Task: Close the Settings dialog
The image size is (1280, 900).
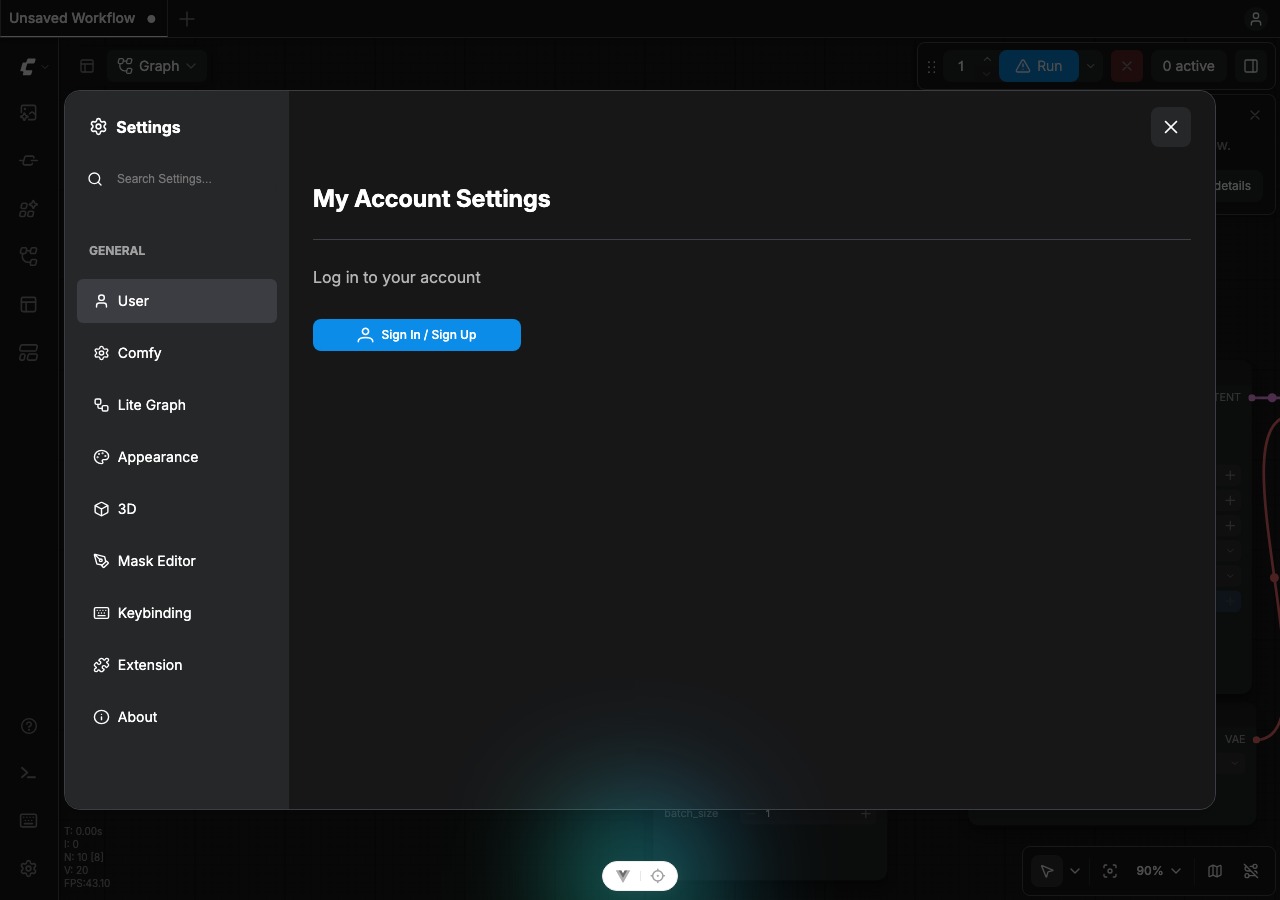Action: point(1171,127)
